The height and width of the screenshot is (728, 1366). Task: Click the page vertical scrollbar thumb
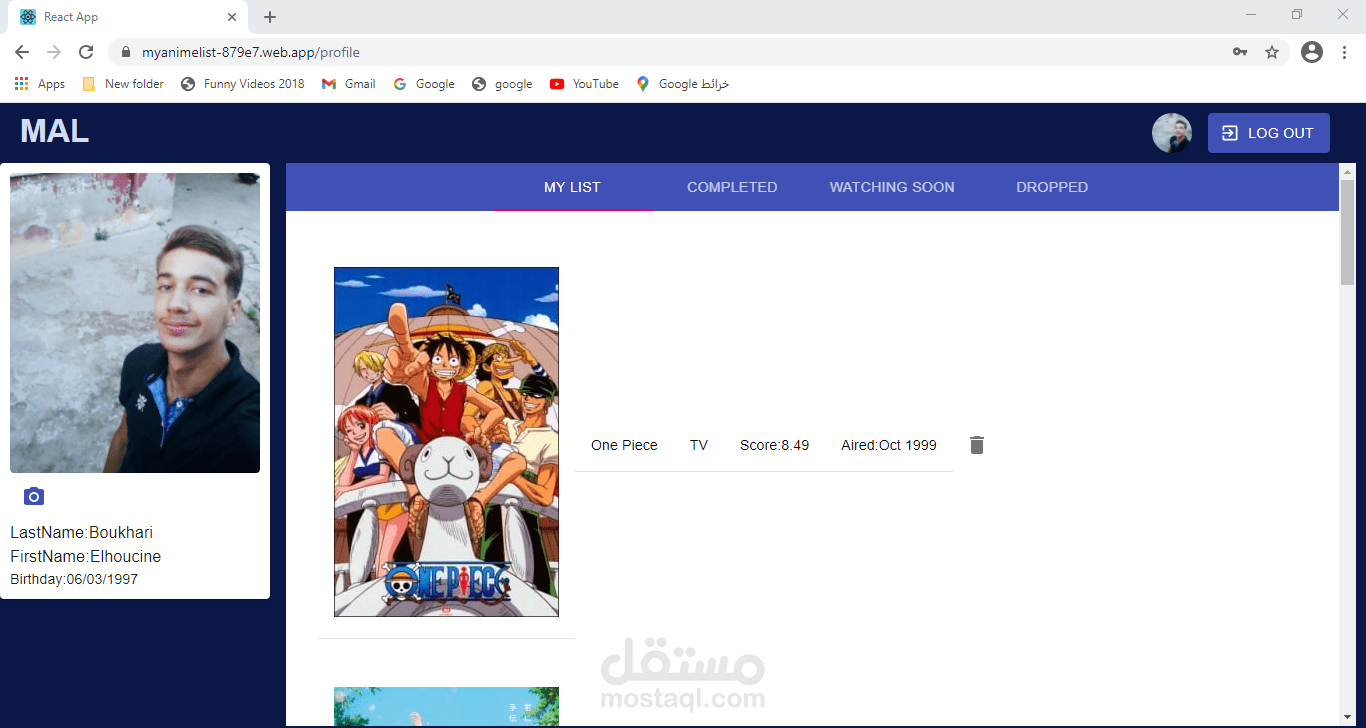pyautogui.click(x=1347, y=231)
